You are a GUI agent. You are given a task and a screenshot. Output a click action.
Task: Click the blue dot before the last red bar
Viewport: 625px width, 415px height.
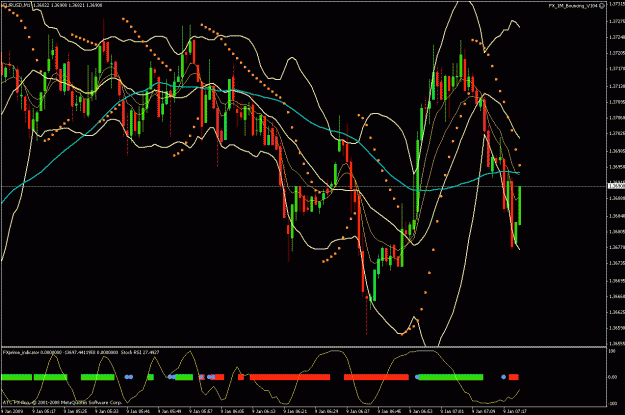click(503, 377)
